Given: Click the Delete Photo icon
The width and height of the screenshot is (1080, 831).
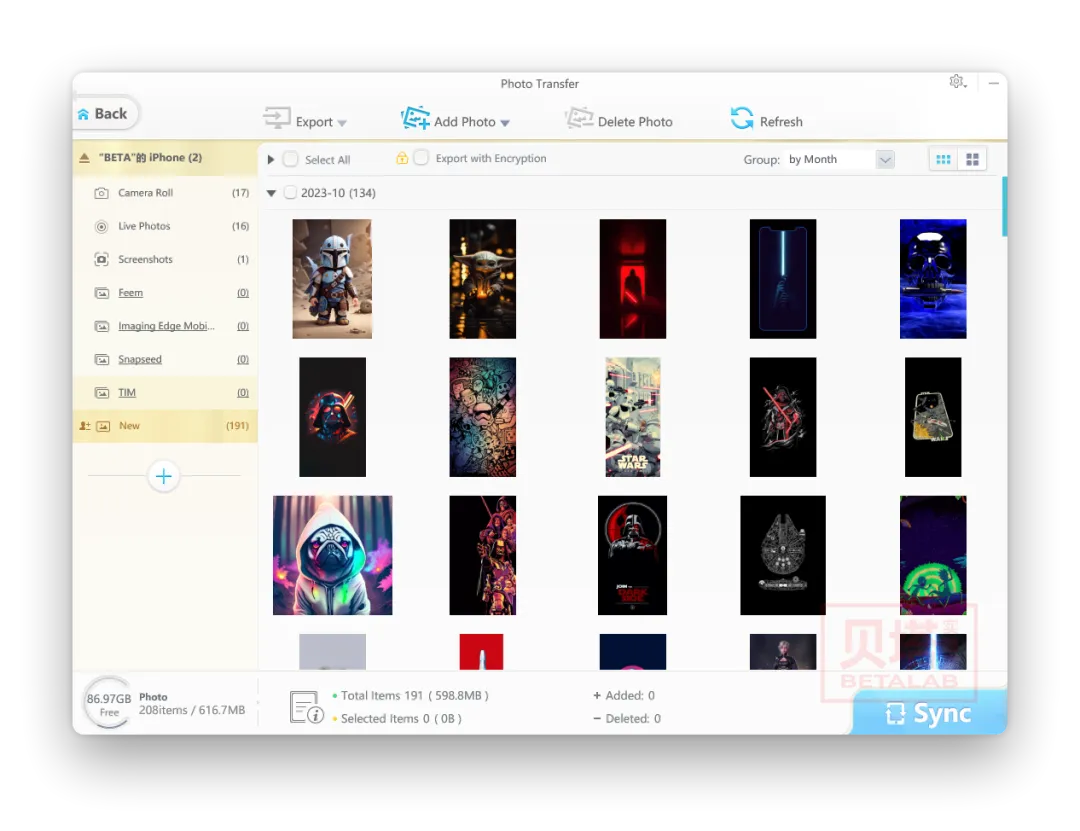Looking at the screenshot, I should pyautogui.click(x=579, y=118).
